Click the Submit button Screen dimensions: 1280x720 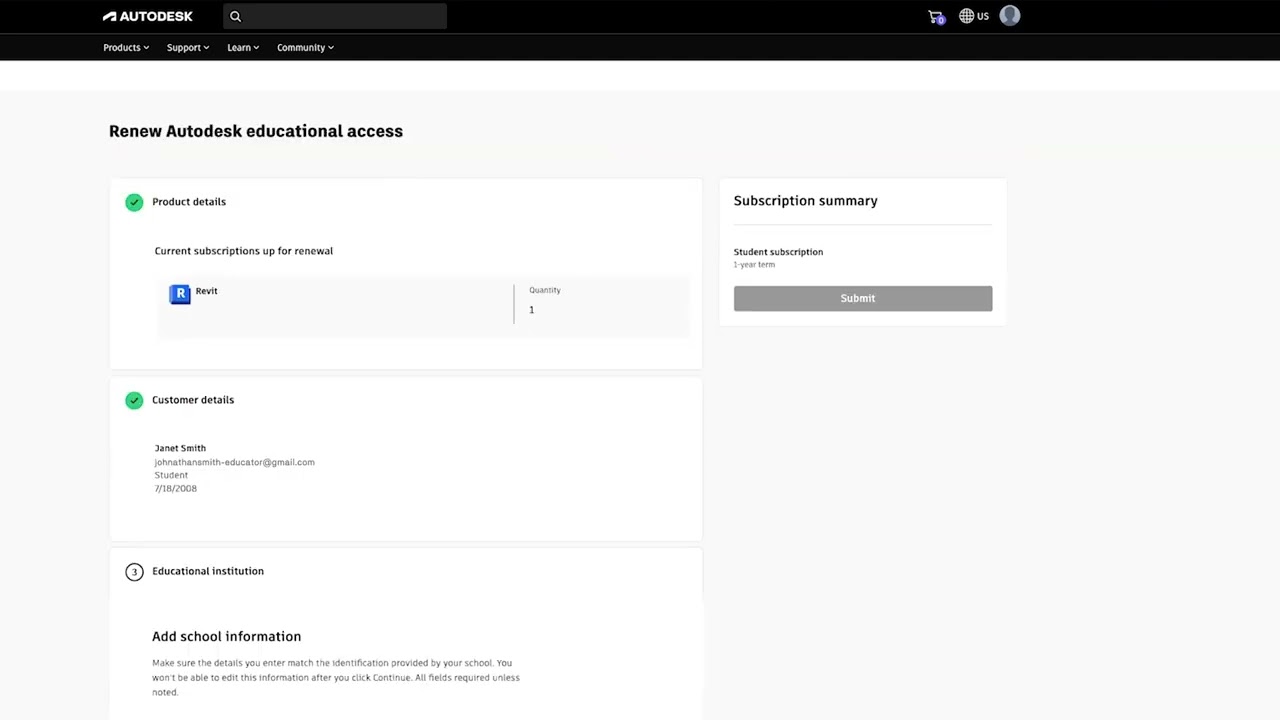863,298
